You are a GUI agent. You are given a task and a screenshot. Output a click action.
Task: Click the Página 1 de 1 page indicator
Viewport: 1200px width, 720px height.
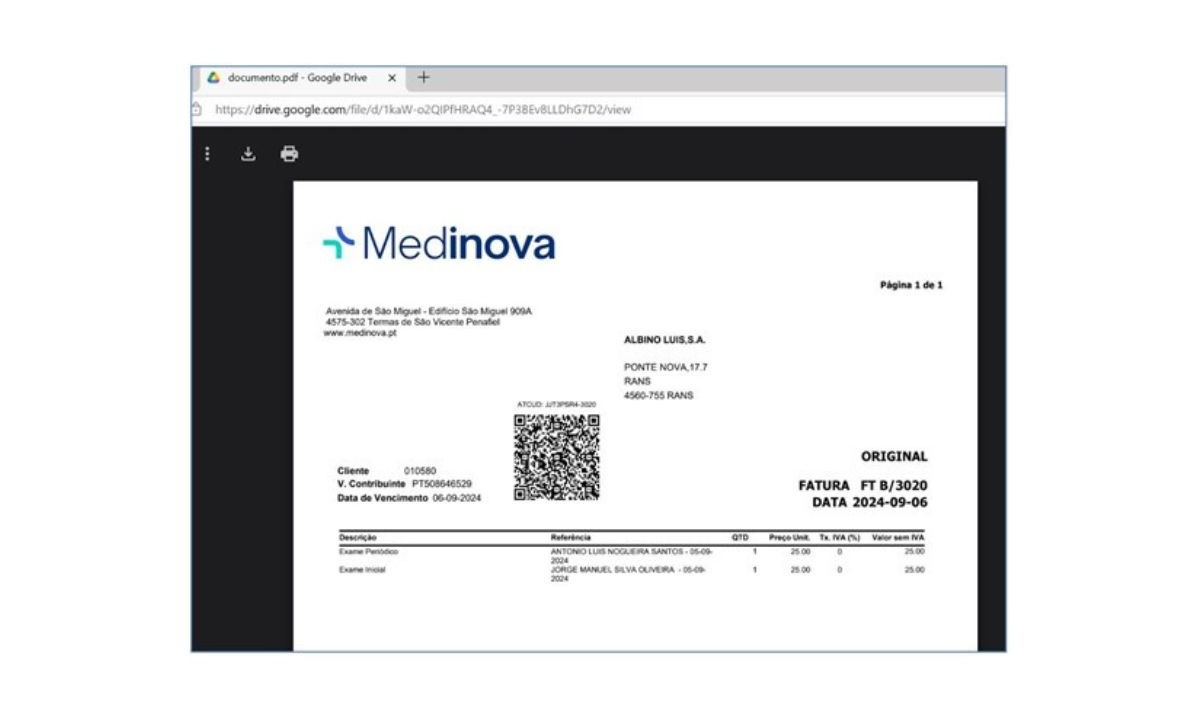(911, 285)
